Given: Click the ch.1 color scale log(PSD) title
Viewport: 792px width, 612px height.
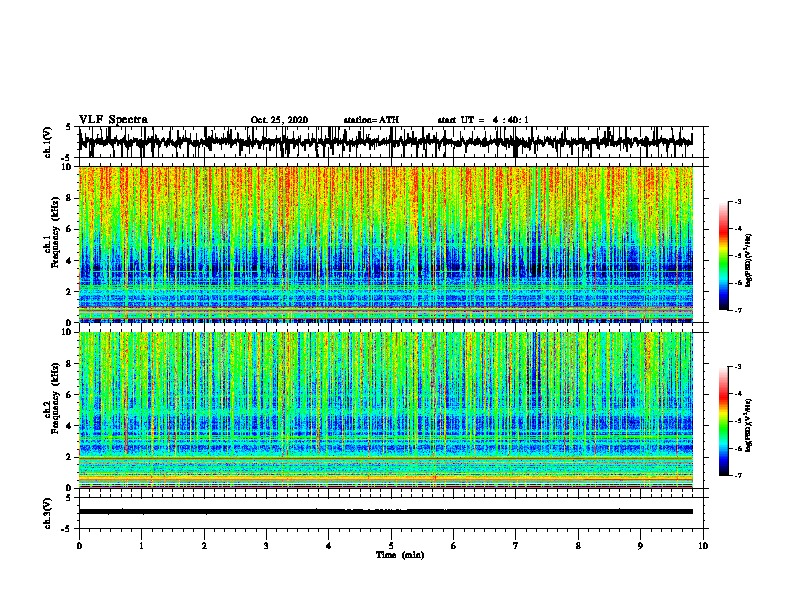Looking at the screenshot, I should pyautogui.click(x=749, y=261).
